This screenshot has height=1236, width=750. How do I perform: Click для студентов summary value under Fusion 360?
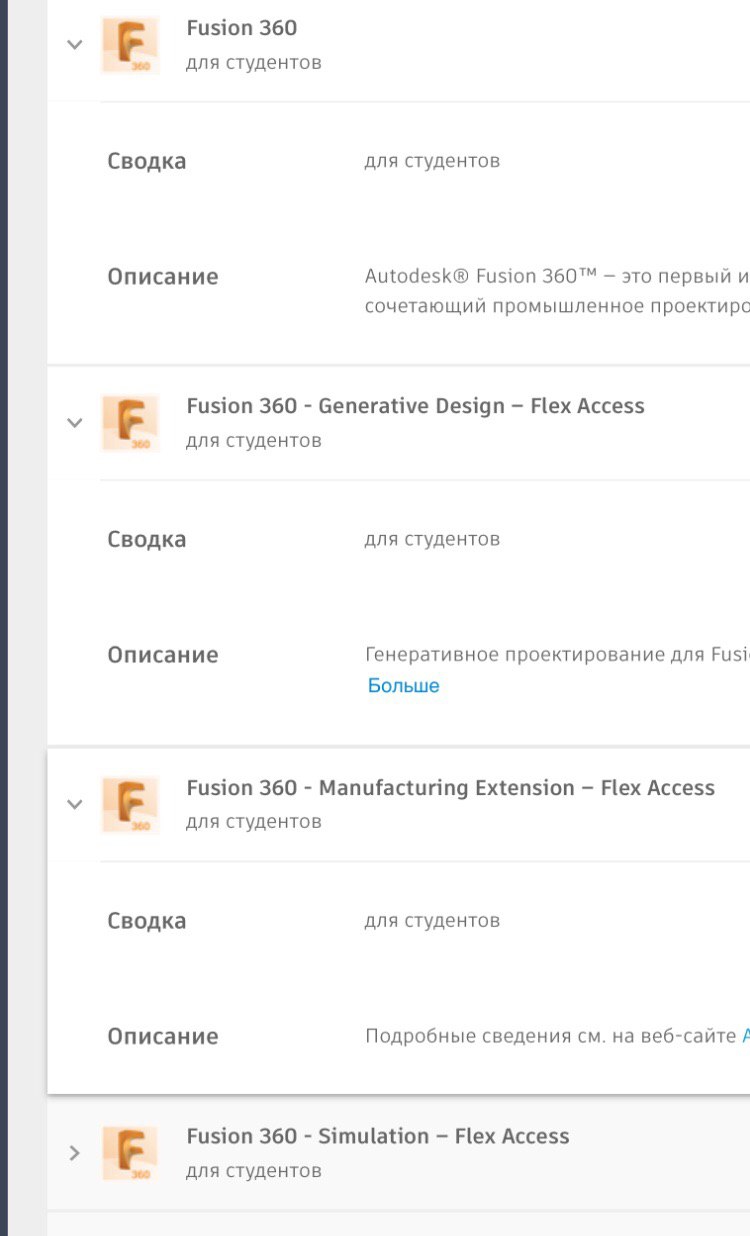pos(432,161)
